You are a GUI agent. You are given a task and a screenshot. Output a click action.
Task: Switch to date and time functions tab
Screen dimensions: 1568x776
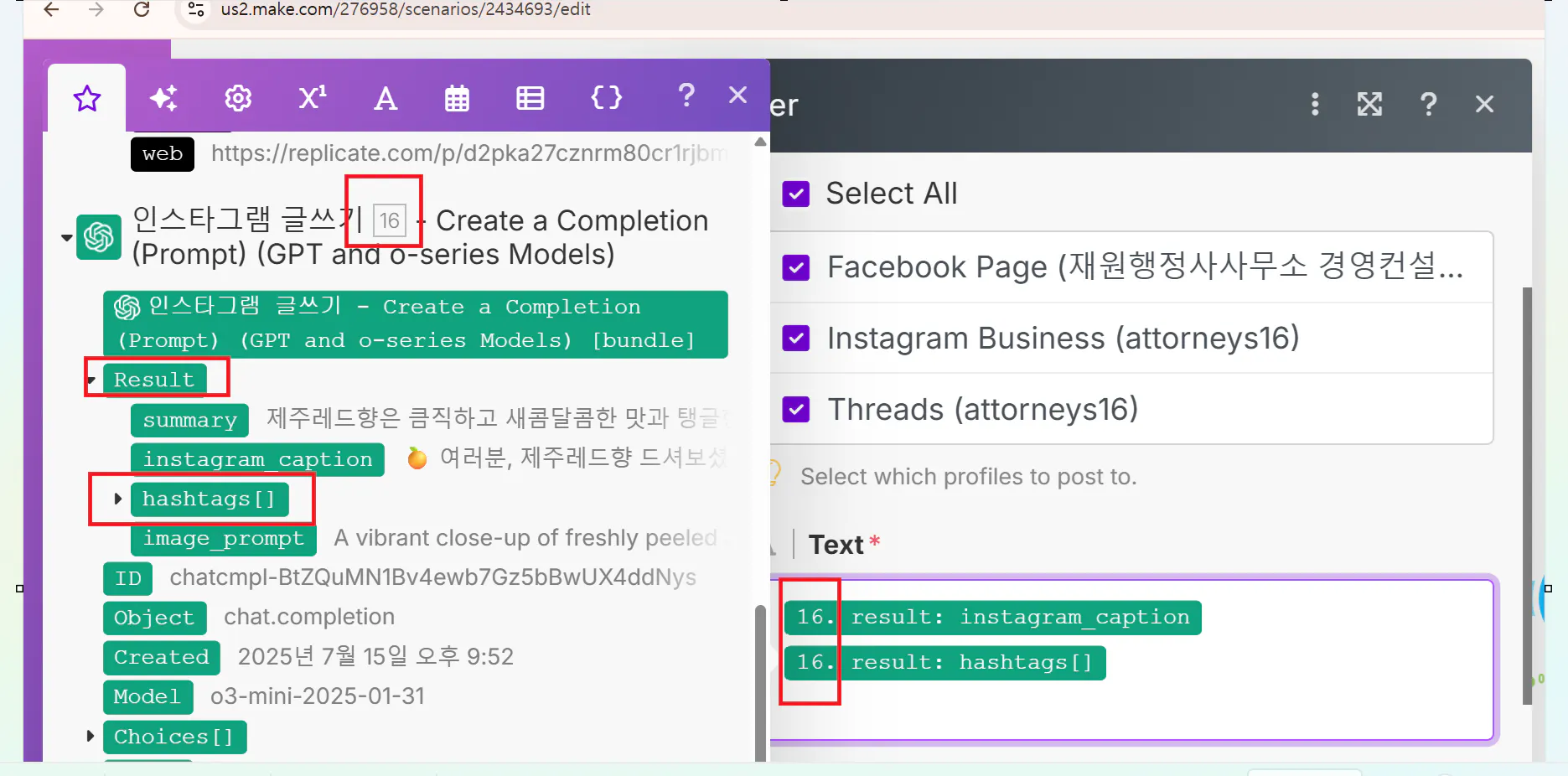click(457, 98)
